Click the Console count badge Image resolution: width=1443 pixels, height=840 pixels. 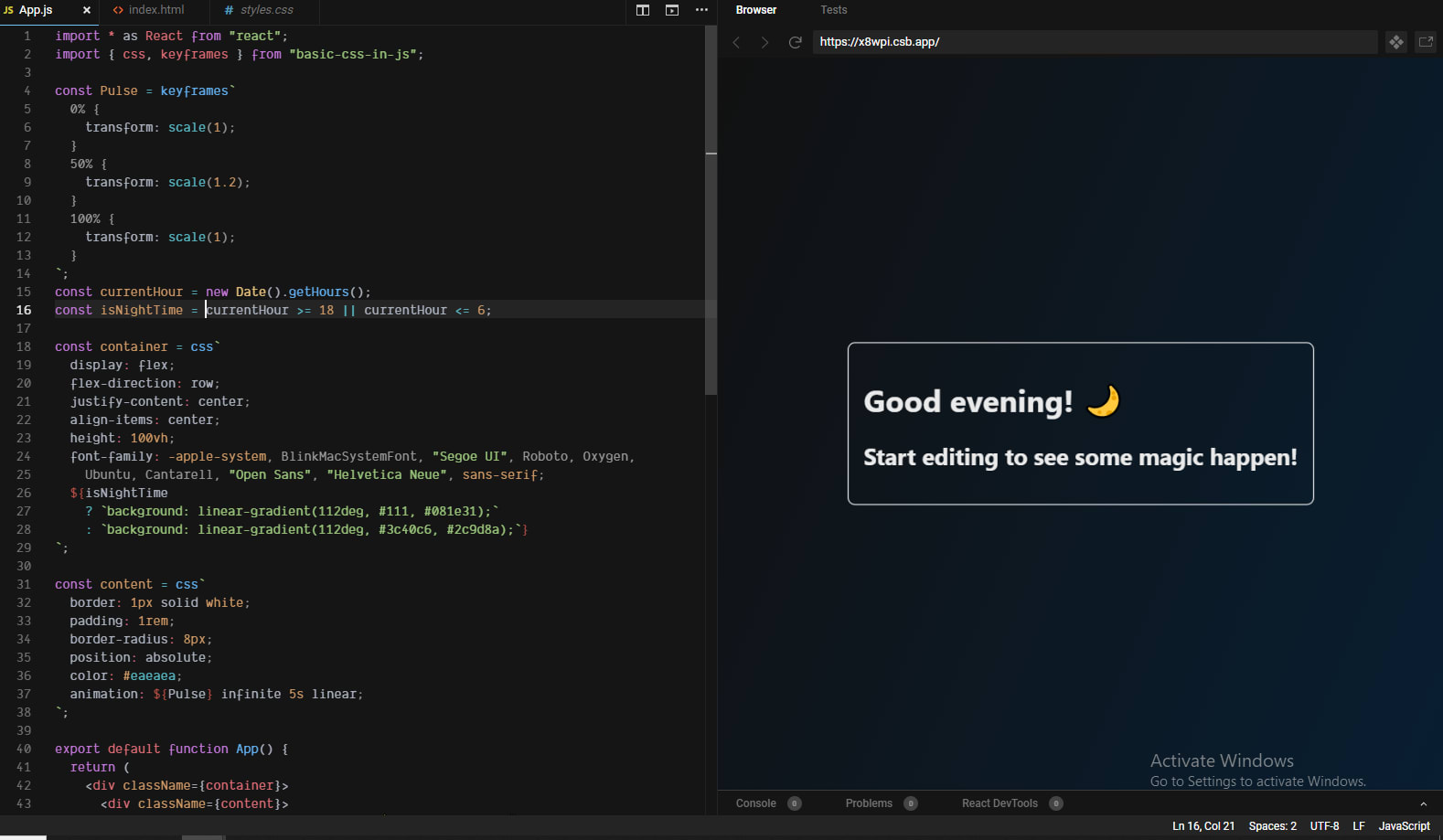point(795,803)
